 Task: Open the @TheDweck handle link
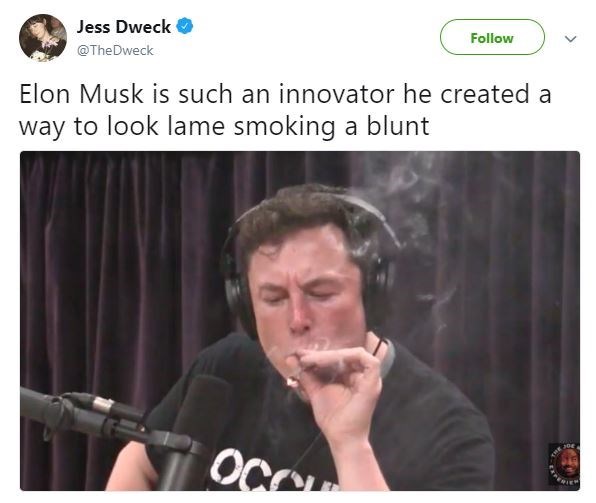point(115,51)
